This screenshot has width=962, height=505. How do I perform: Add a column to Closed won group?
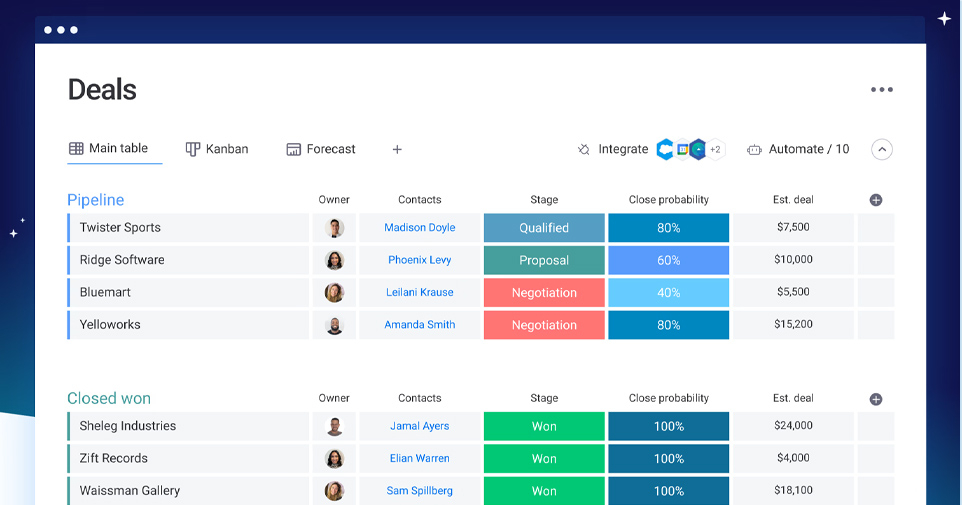(x=876, y=399)
